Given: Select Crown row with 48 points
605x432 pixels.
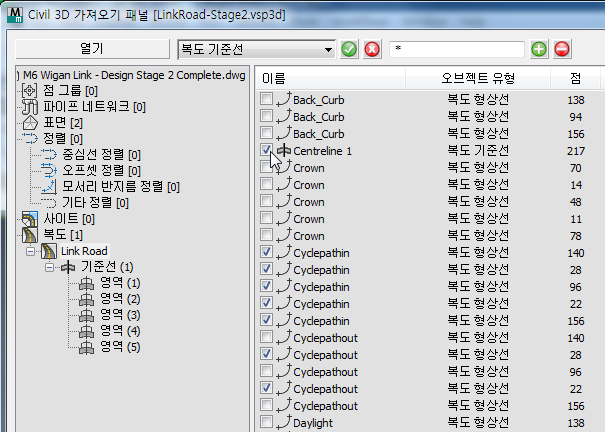Looking at the screenshot, I should click(x=428, y=202).
